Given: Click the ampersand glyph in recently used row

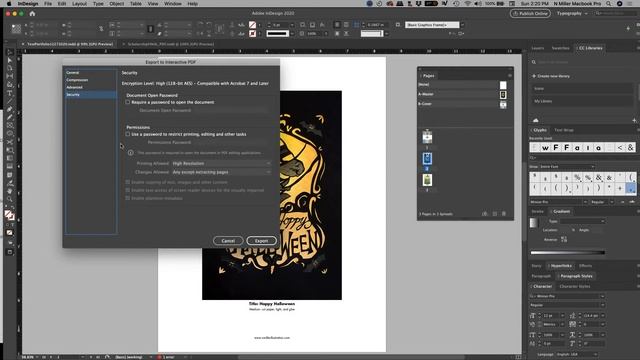Looking at the screenshot, I should tap(631, 148).
